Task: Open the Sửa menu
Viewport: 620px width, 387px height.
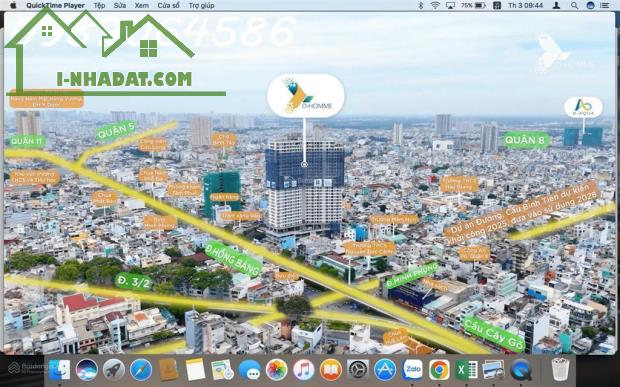Action: click(x=119, y=5)
